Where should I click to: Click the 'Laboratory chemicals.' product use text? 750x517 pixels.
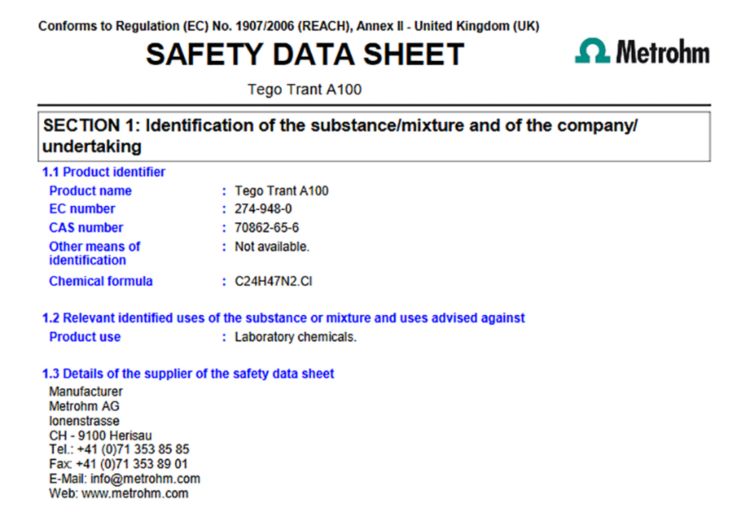pyautogui.click(x=295, y=337)
